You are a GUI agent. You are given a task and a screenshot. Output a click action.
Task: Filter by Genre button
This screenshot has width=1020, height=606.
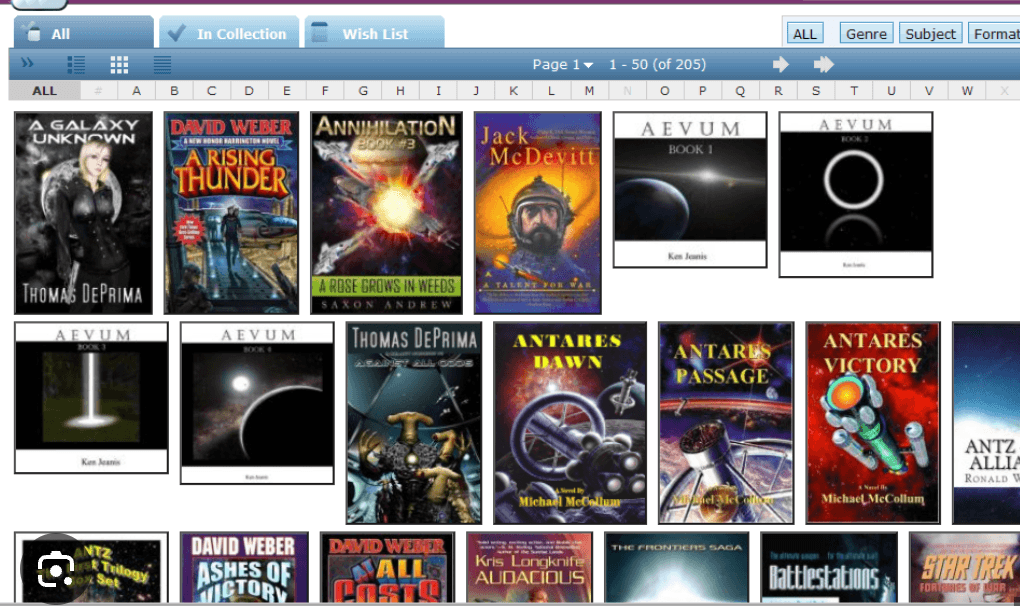coord(865,33)
